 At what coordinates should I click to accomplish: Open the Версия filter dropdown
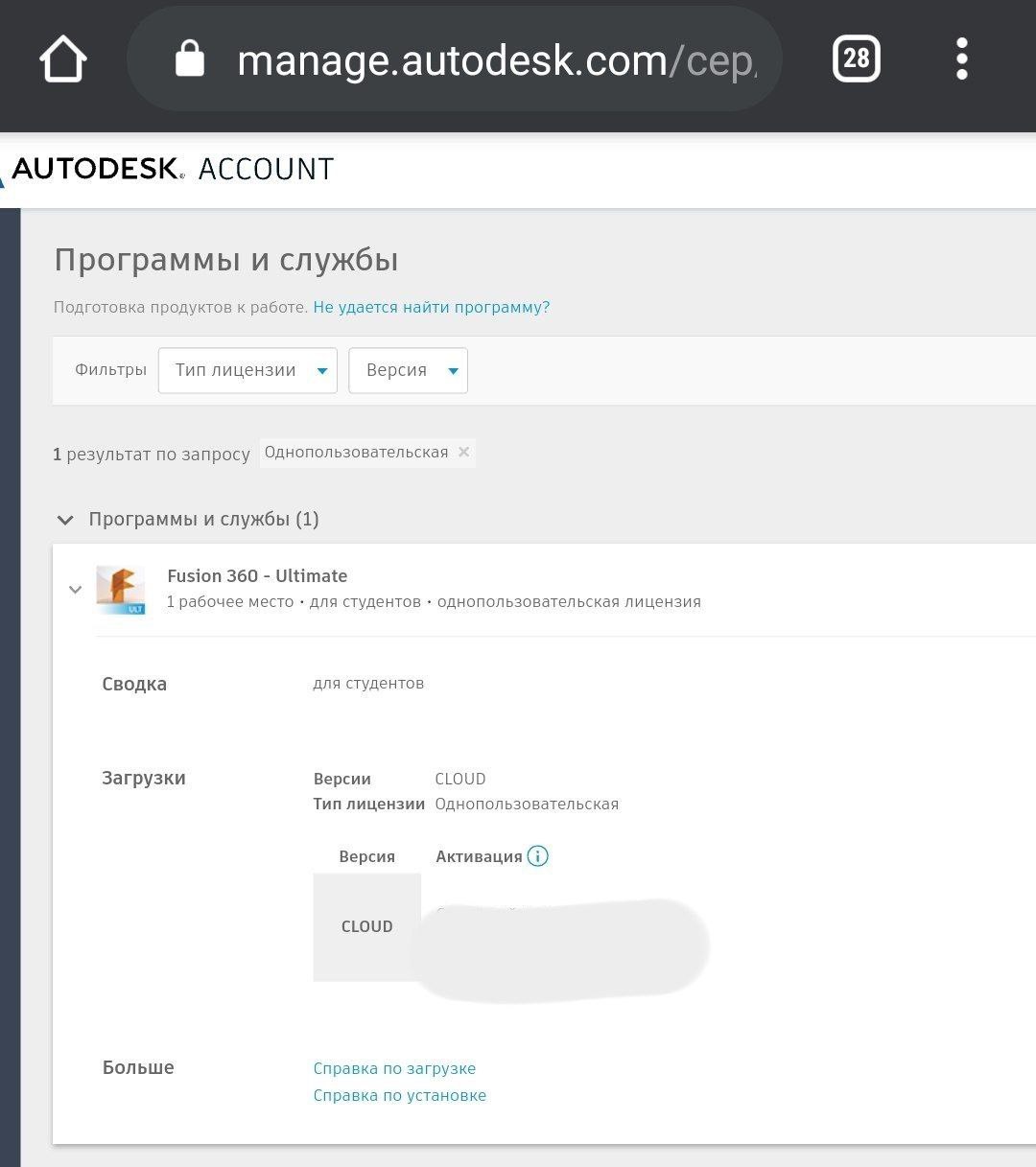tap(408, 370)
